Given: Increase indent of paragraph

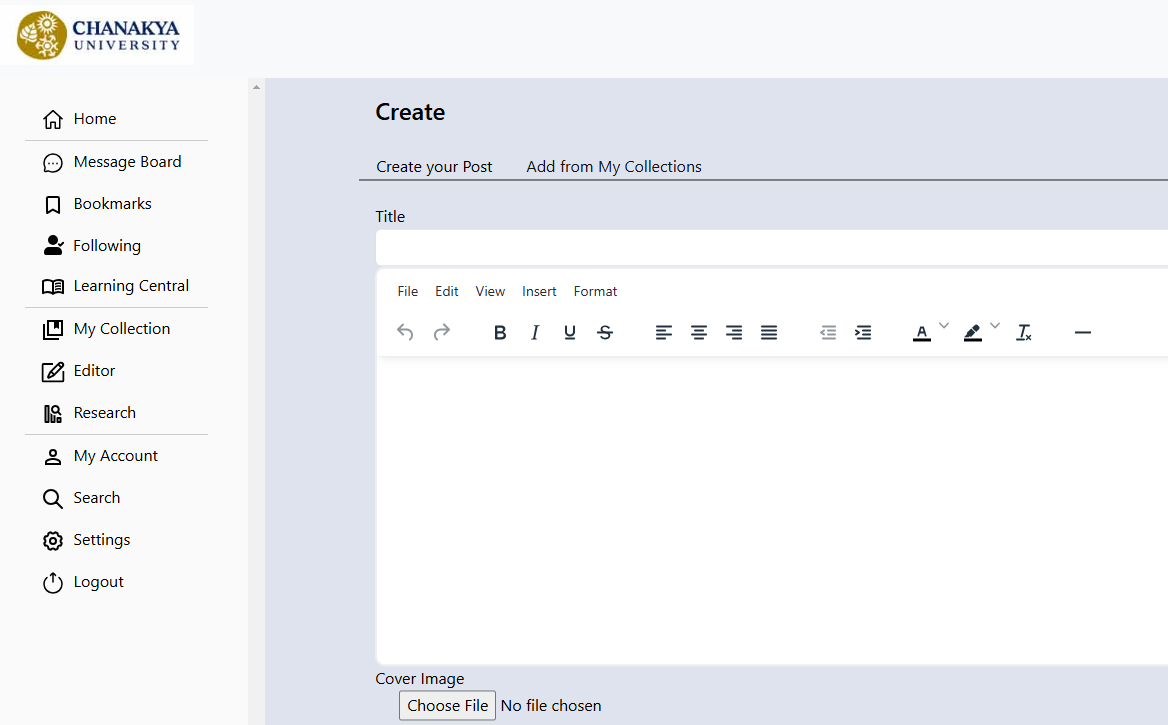Looking at the screenshot, I should [x=863, y=333].
